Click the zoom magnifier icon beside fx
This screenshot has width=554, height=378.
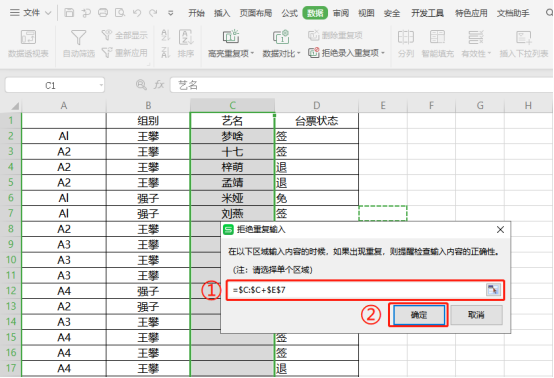click(141, 85)
